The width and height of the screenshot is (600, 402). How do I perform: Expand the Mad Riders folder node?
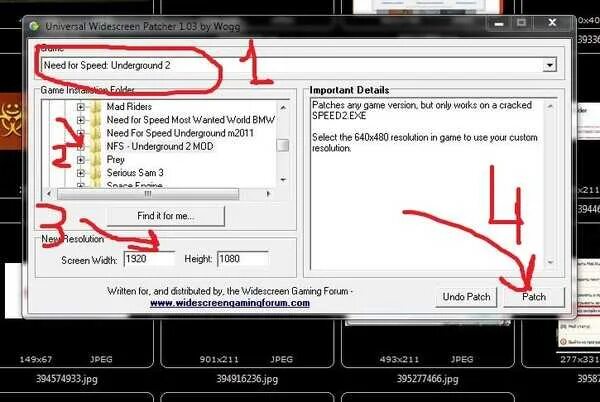80,107
